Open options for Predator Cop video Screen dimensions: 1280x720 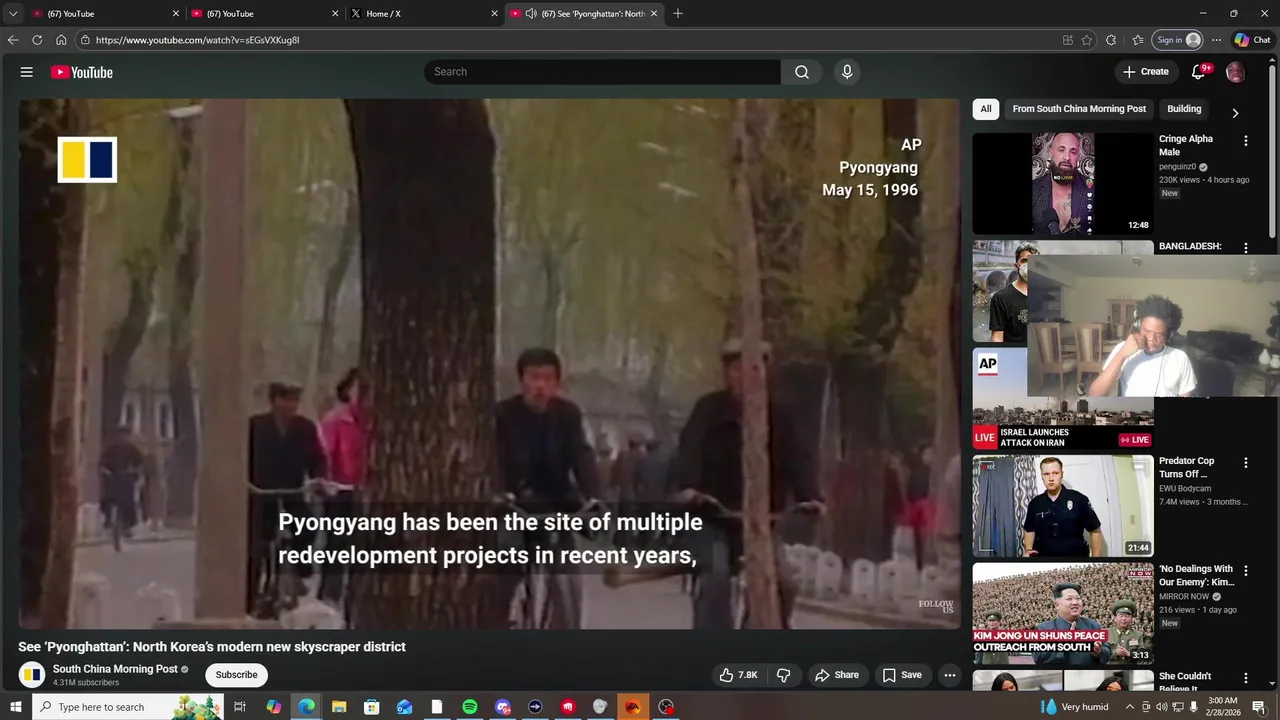(x=1246, y=463)
